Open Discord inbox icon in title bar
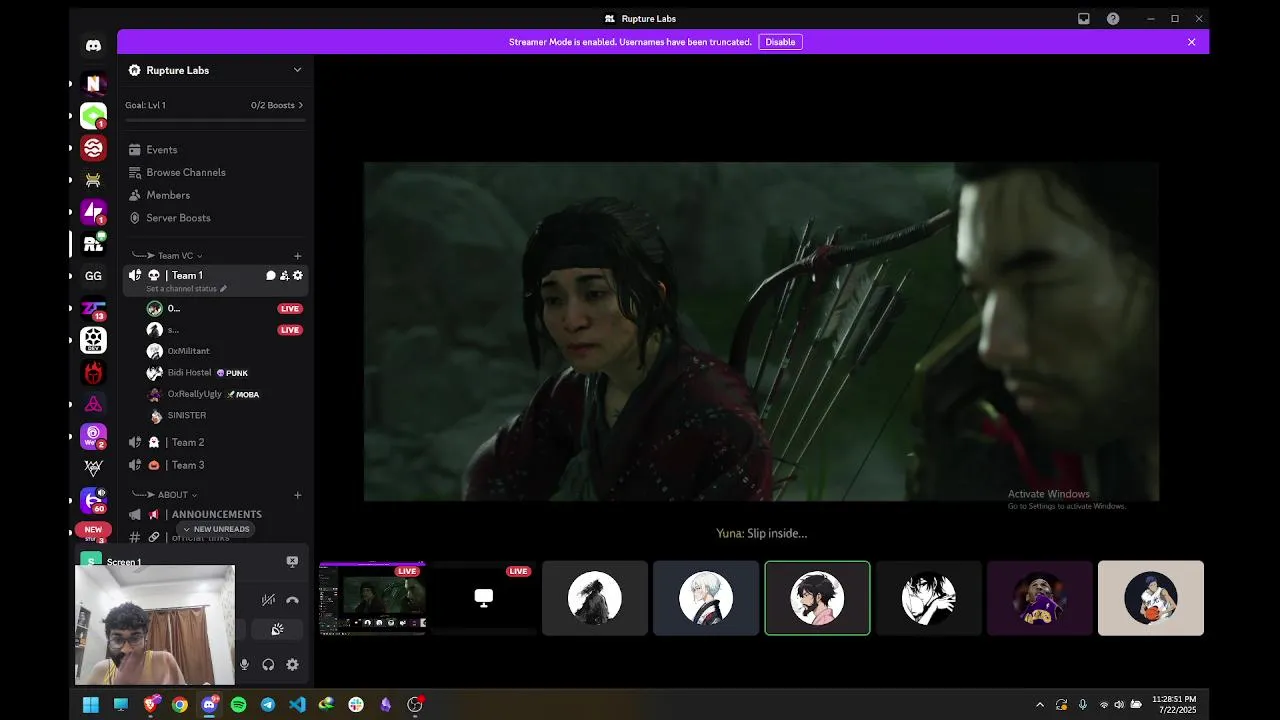 (1083, 18)
